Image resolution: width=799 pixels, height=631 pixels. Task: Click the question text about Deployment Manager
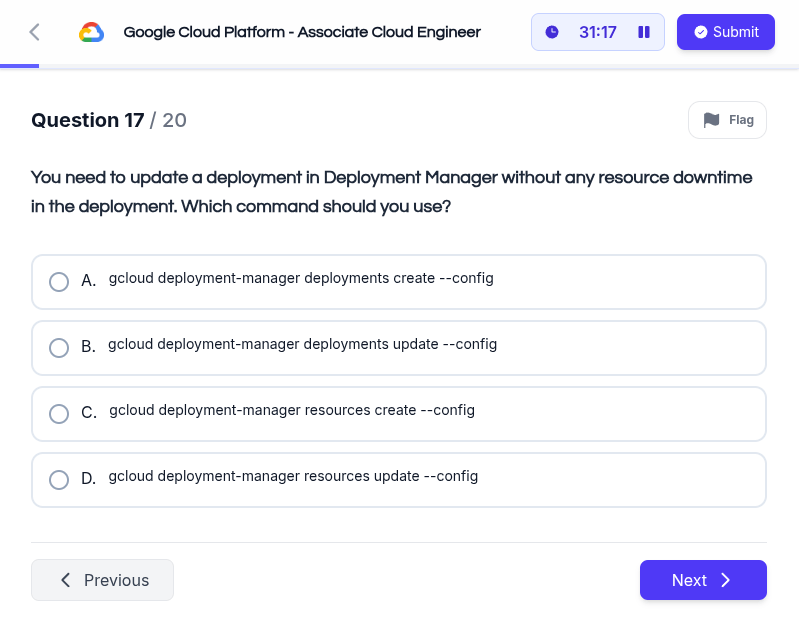pyautogui.click(x=391, y=192)
